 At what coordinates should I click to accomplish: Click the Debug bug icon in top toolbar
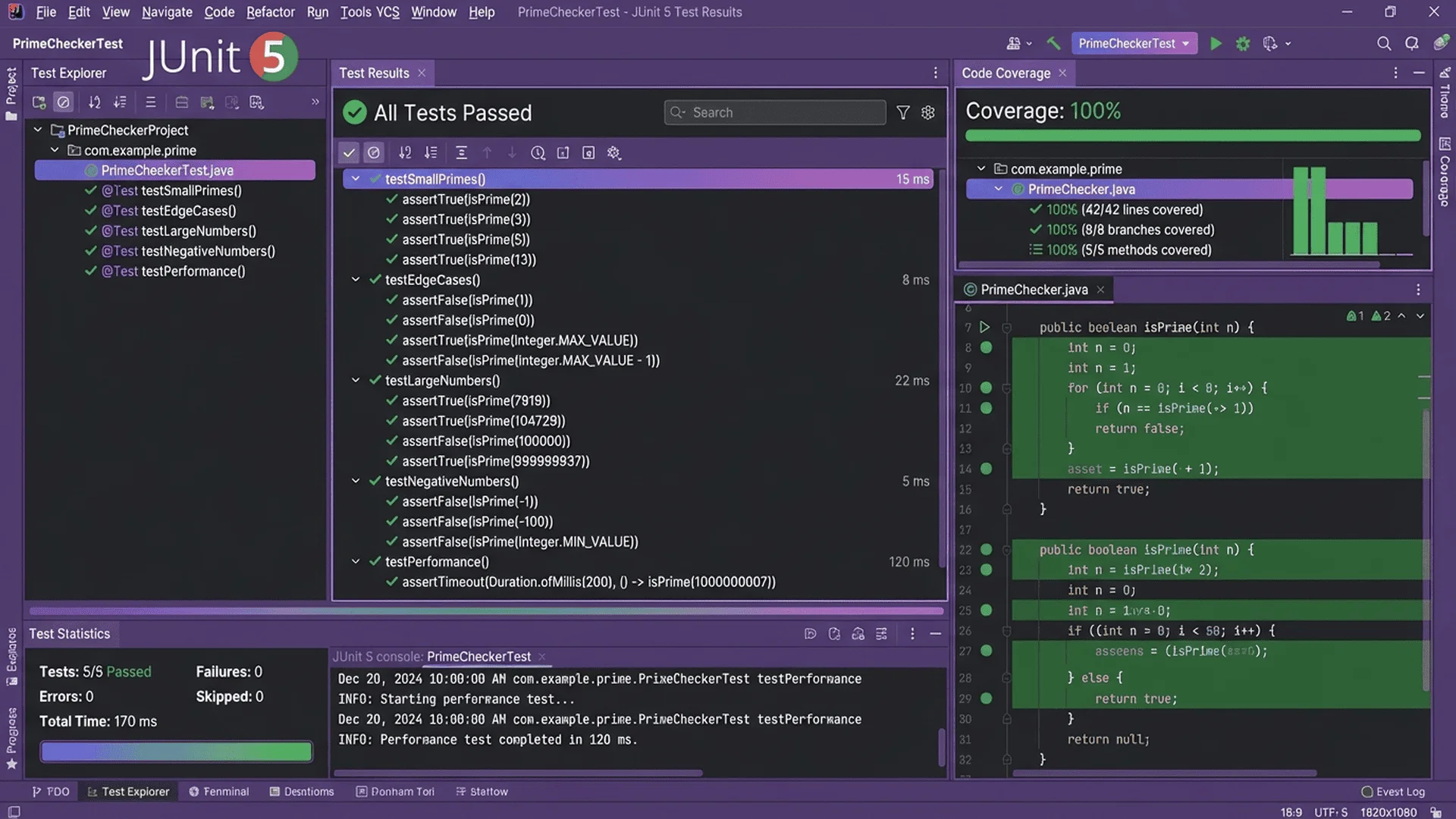tap(1243, 44)
